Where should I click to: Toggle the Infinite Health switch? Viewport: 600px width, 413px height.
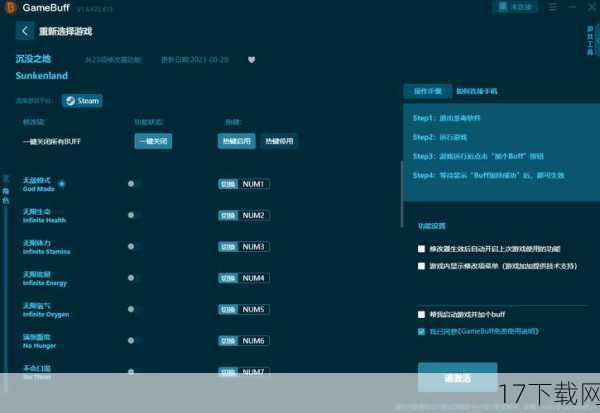tap(134, 215)
